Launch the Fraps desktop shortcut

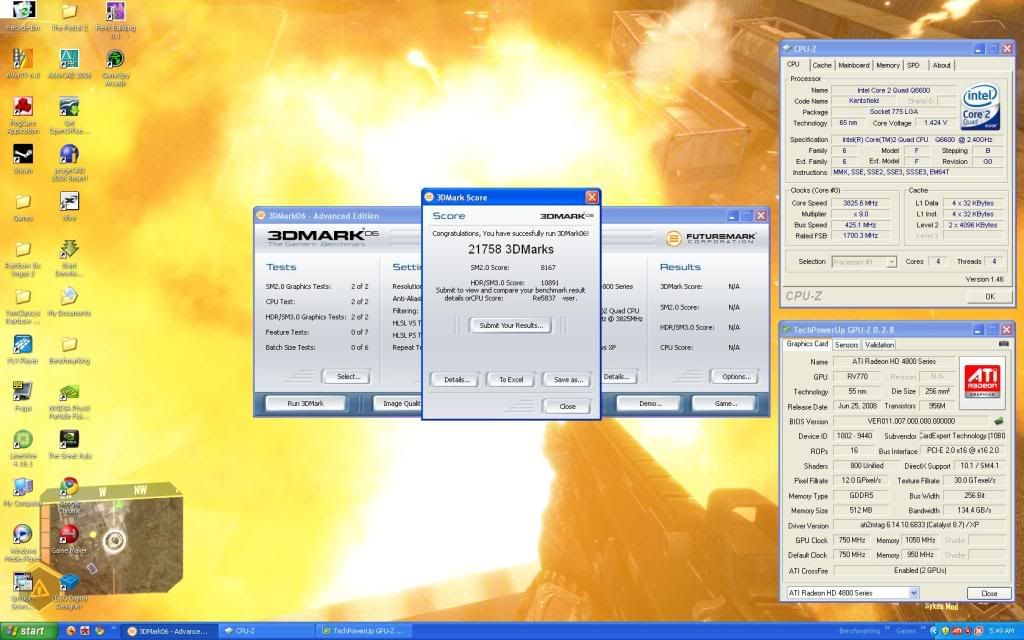pyautogui.click(x=23, y=394)
